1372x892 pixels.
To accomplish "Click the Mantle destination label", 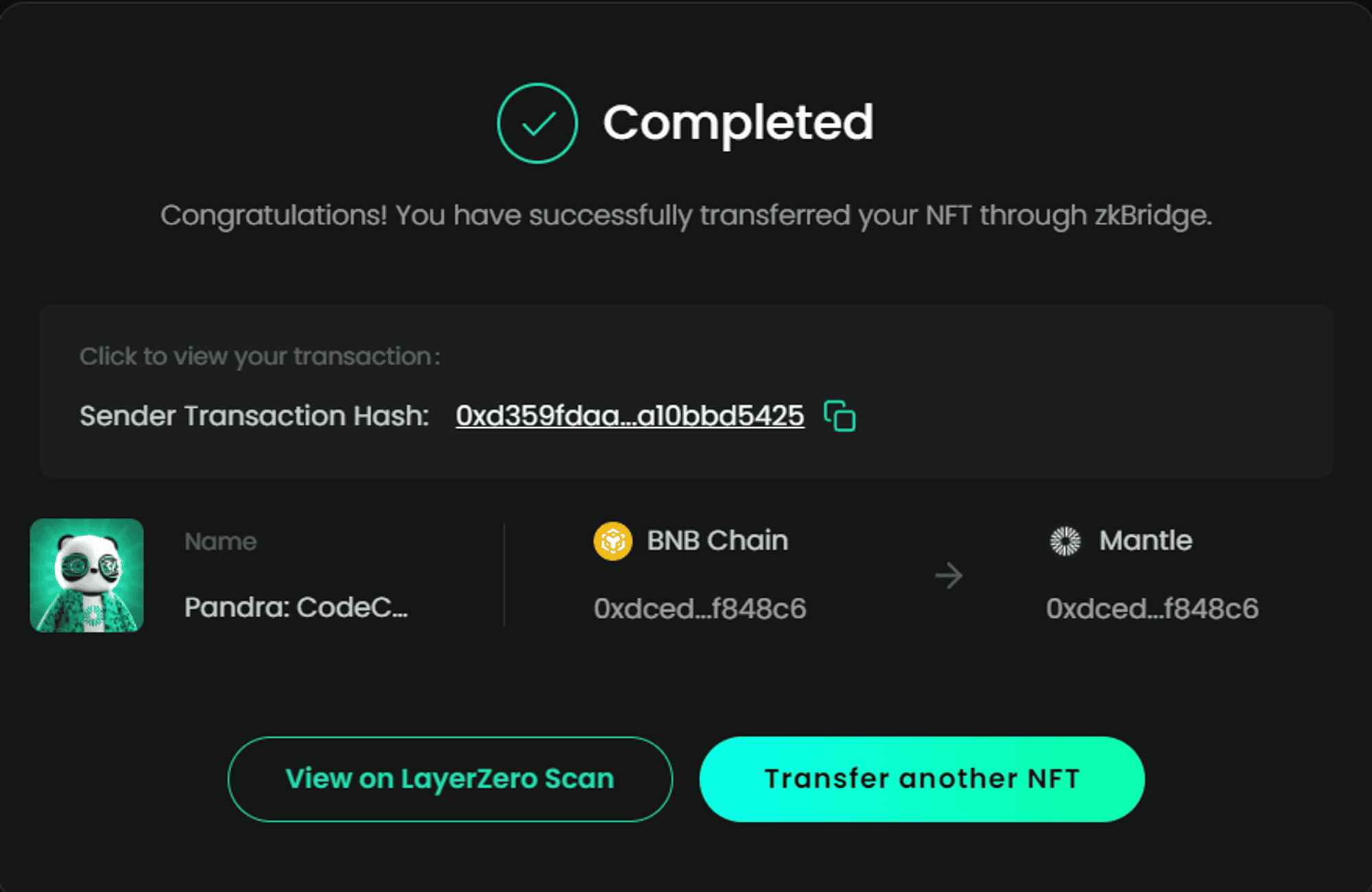I will pos(1146,541).
